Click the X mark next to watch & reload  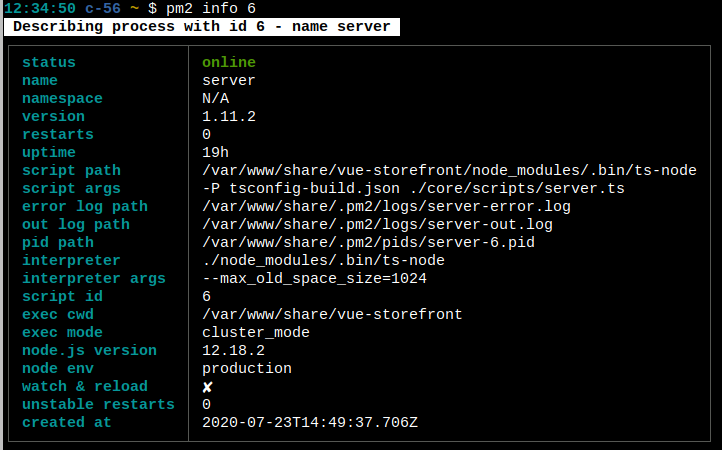208,387
